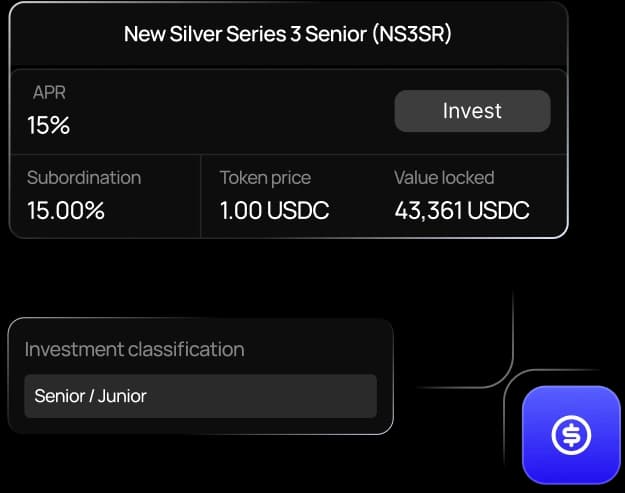Click the white dollar-sign coin icon
Image resolution: width=625 pixels, height=493 pixels.
pyautogui.click(x=571, y=435)
